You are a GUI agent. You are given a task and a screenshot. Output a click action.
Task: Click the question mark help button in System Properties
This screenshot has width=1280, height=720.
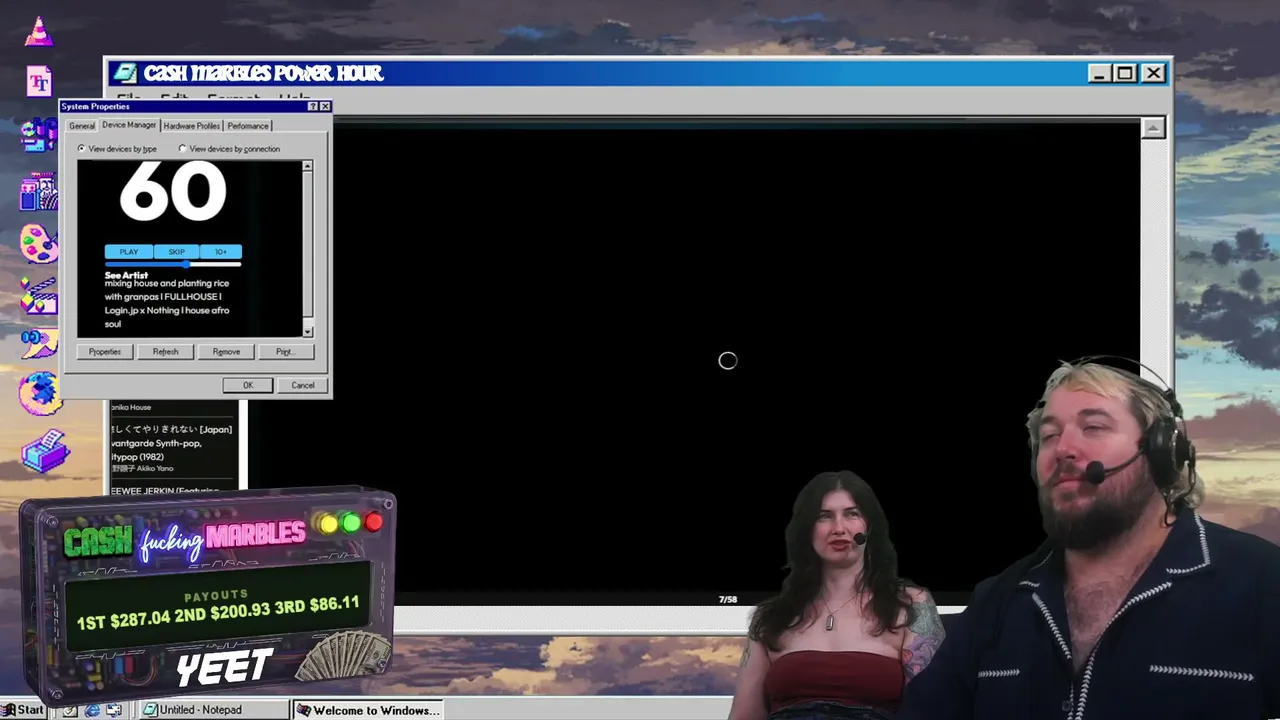coord(312,106)
